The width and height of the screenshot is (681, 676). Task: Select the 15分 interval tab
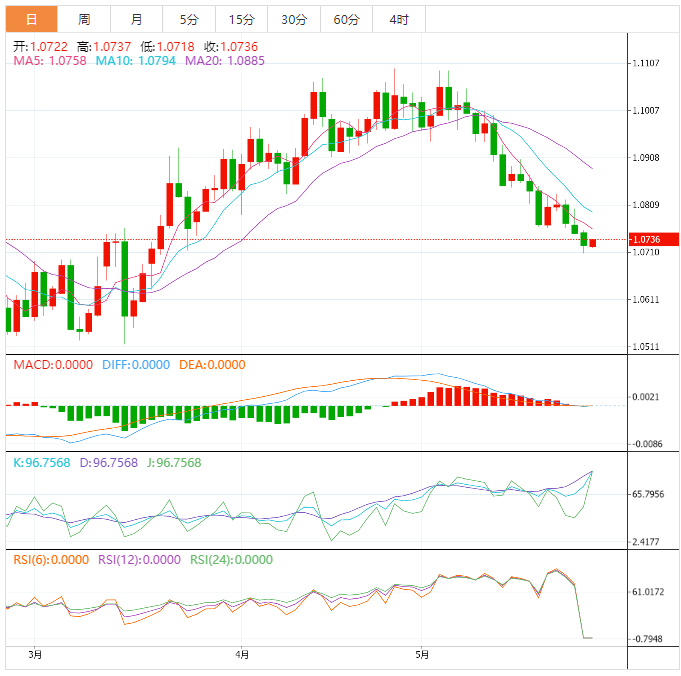coord(241,20)
